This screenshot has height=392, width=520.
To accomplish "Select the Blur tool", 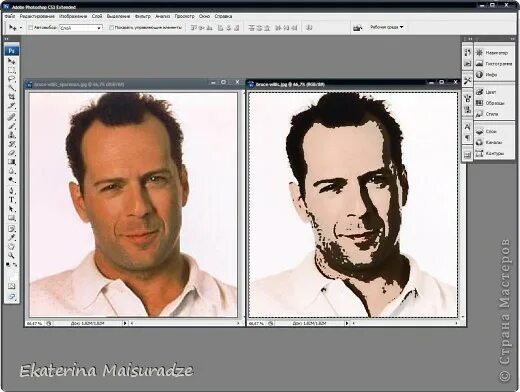I will click(x=12, y=171).
